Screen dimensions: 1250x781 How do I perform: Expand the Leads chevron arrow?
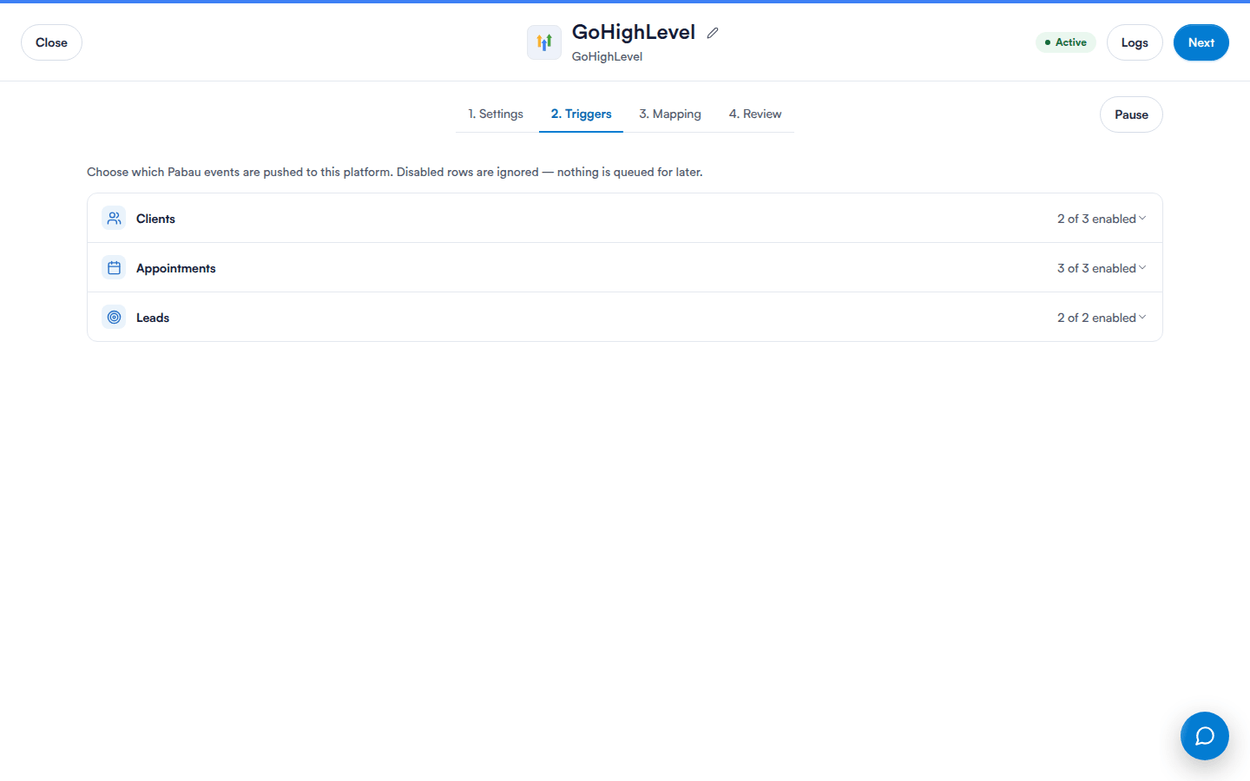(x=1142, y=317)
